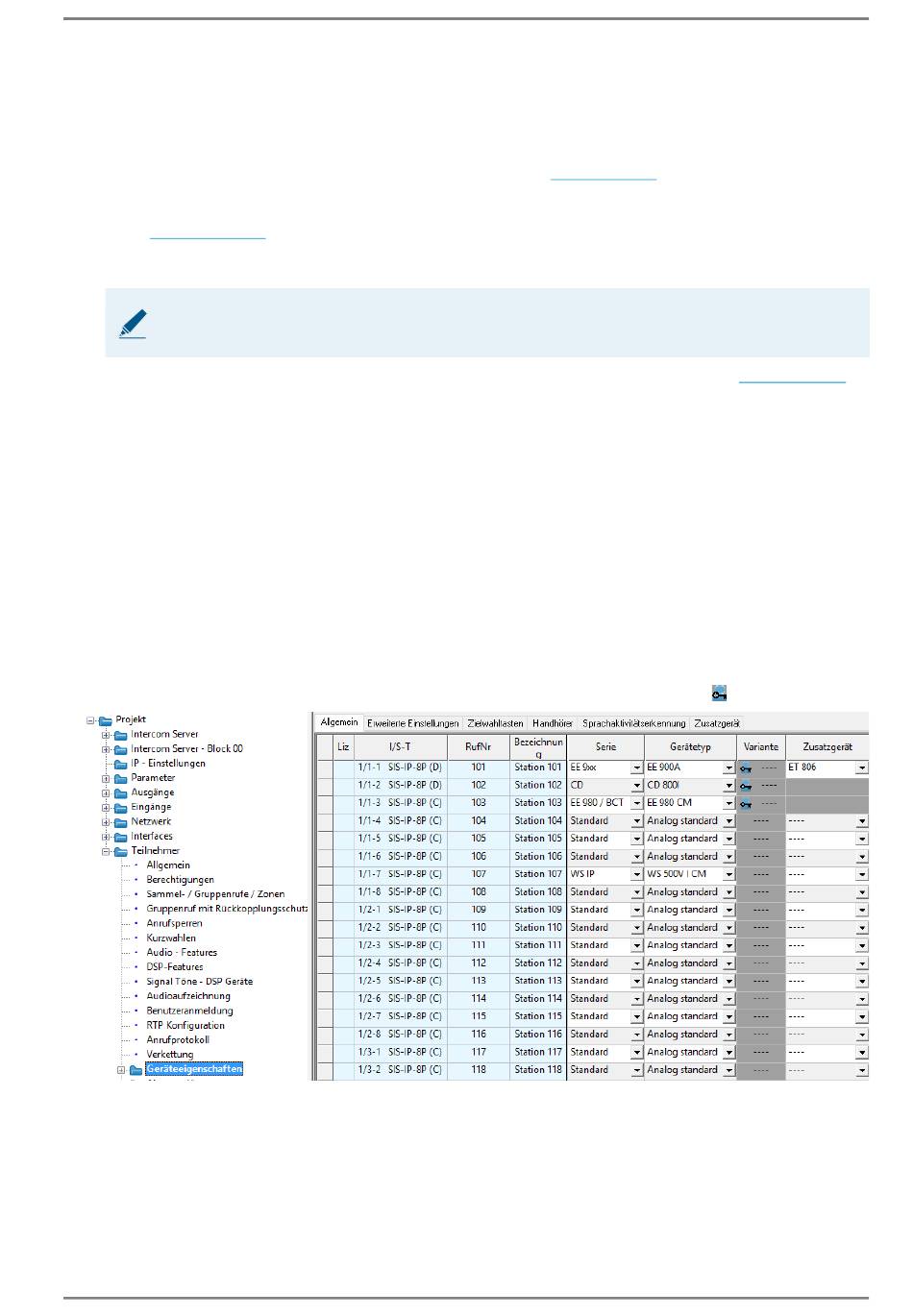Select Anrufsperren tree item
The image size is (913, 1316).
click(174, 923)
